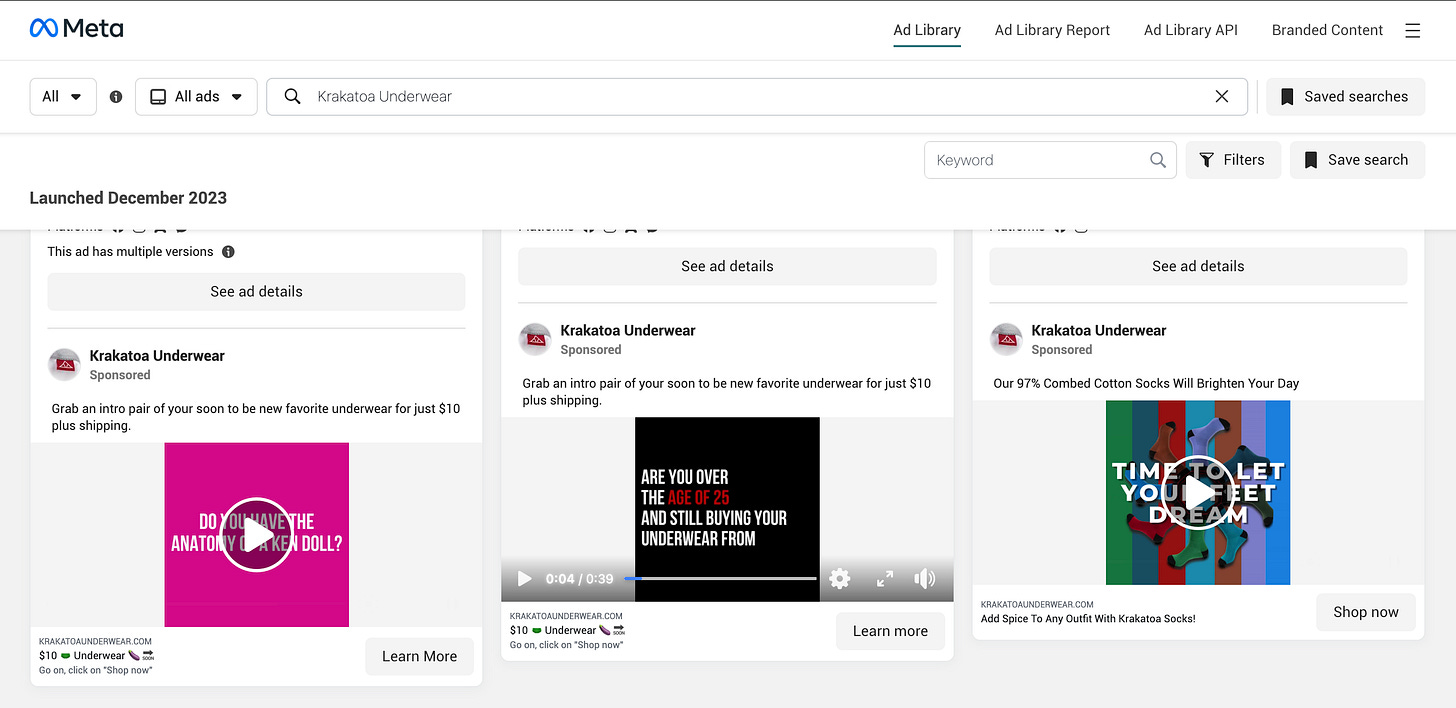Click Krakatoa Underwear name on middle ad
1456x708 pixels.
pos(628,330)
